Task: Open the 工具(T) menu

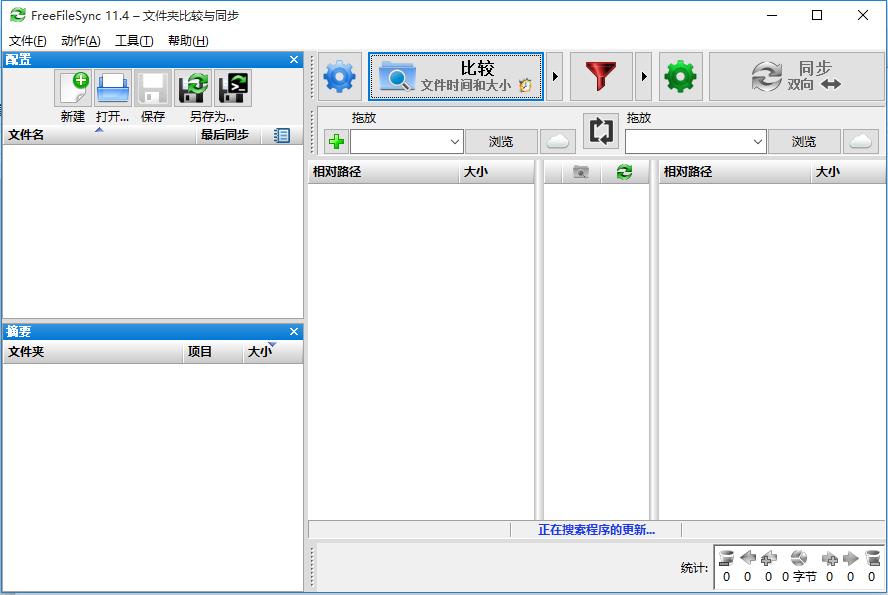Action: click(134, 41)
